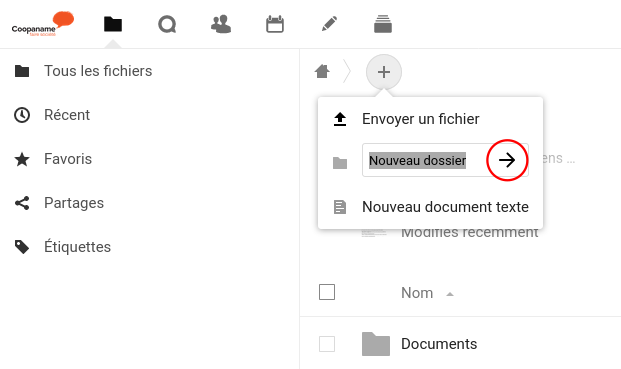
Task: Tick the select-all files checkbox
Action: tap(327, 292)
